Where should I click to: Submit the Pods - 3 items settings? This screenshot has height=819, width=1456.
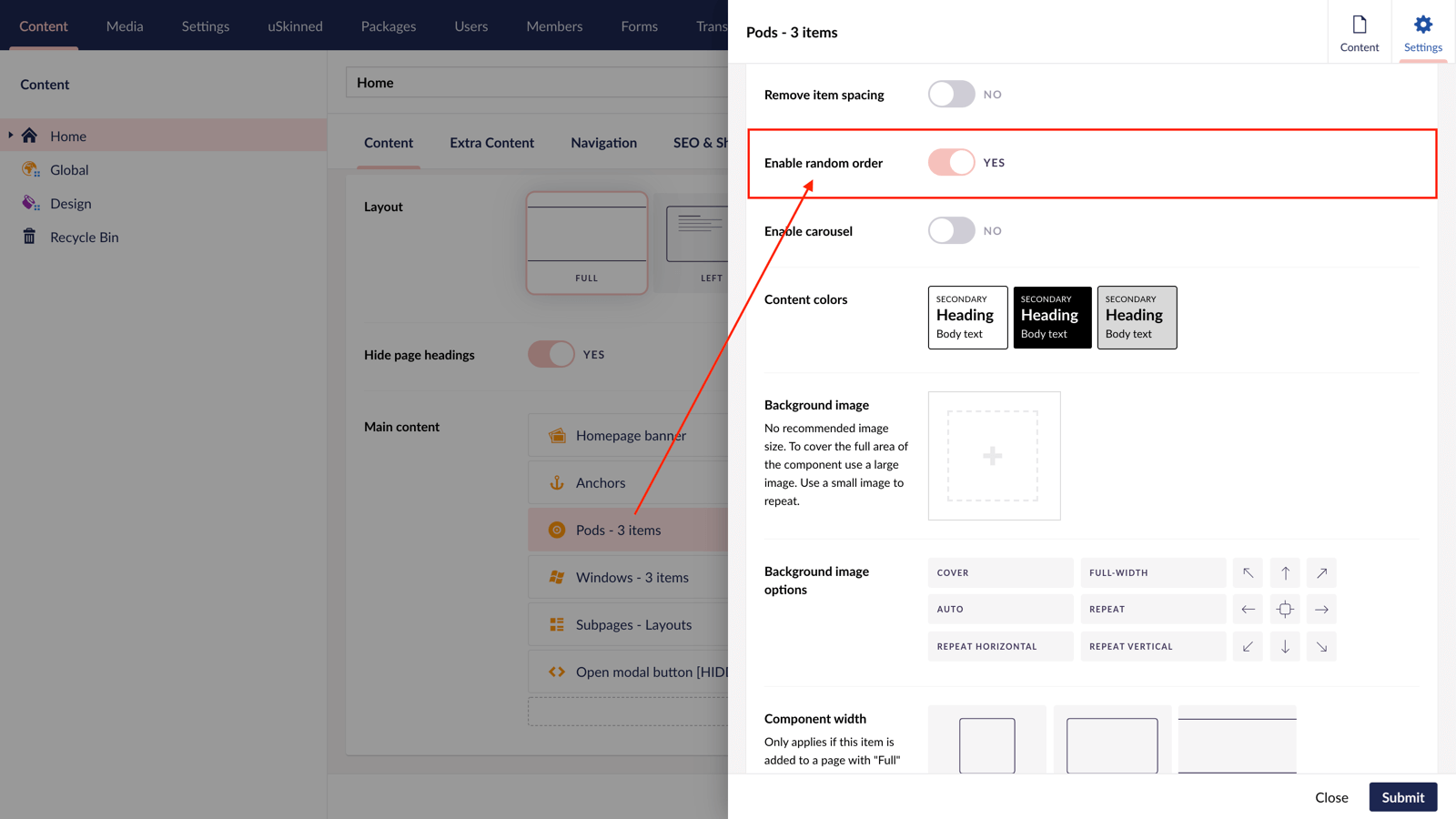point(1402,796)
